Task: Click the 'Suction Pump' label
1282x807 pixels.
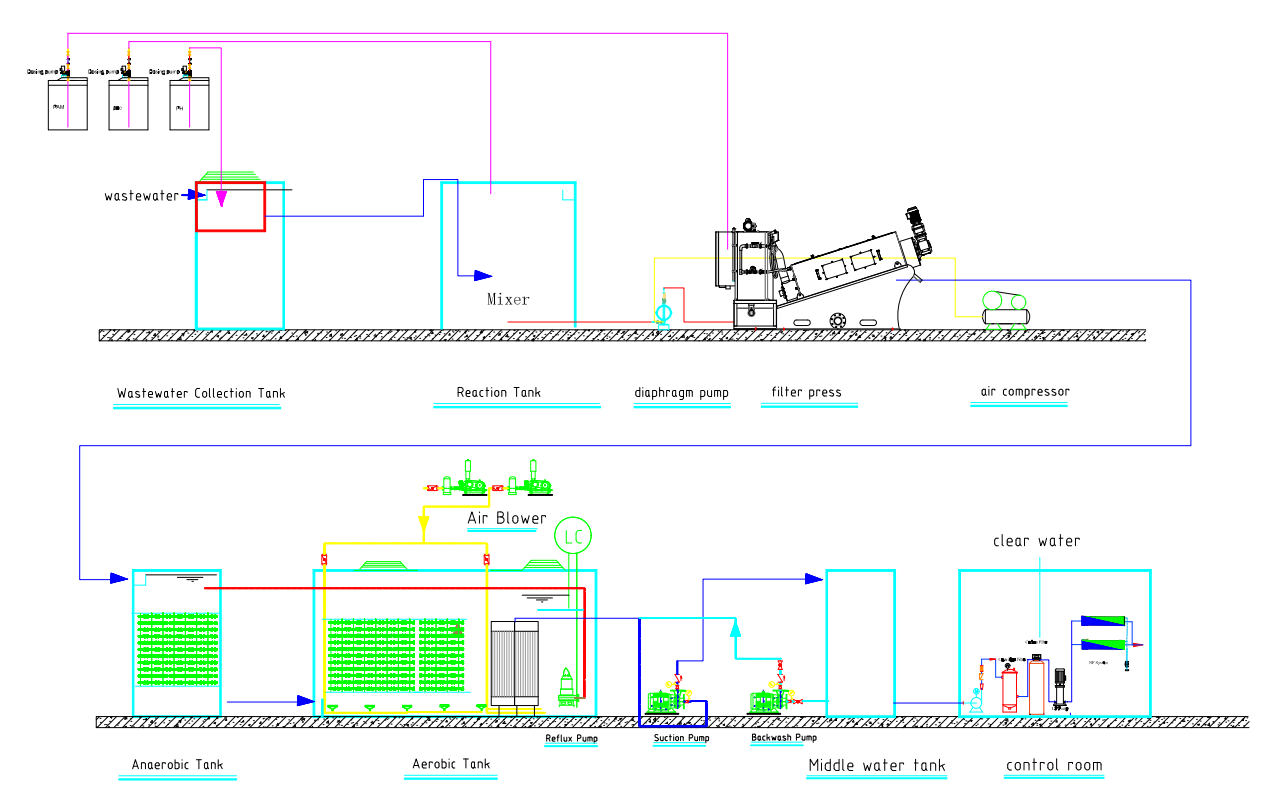Action: click(682, 739)
